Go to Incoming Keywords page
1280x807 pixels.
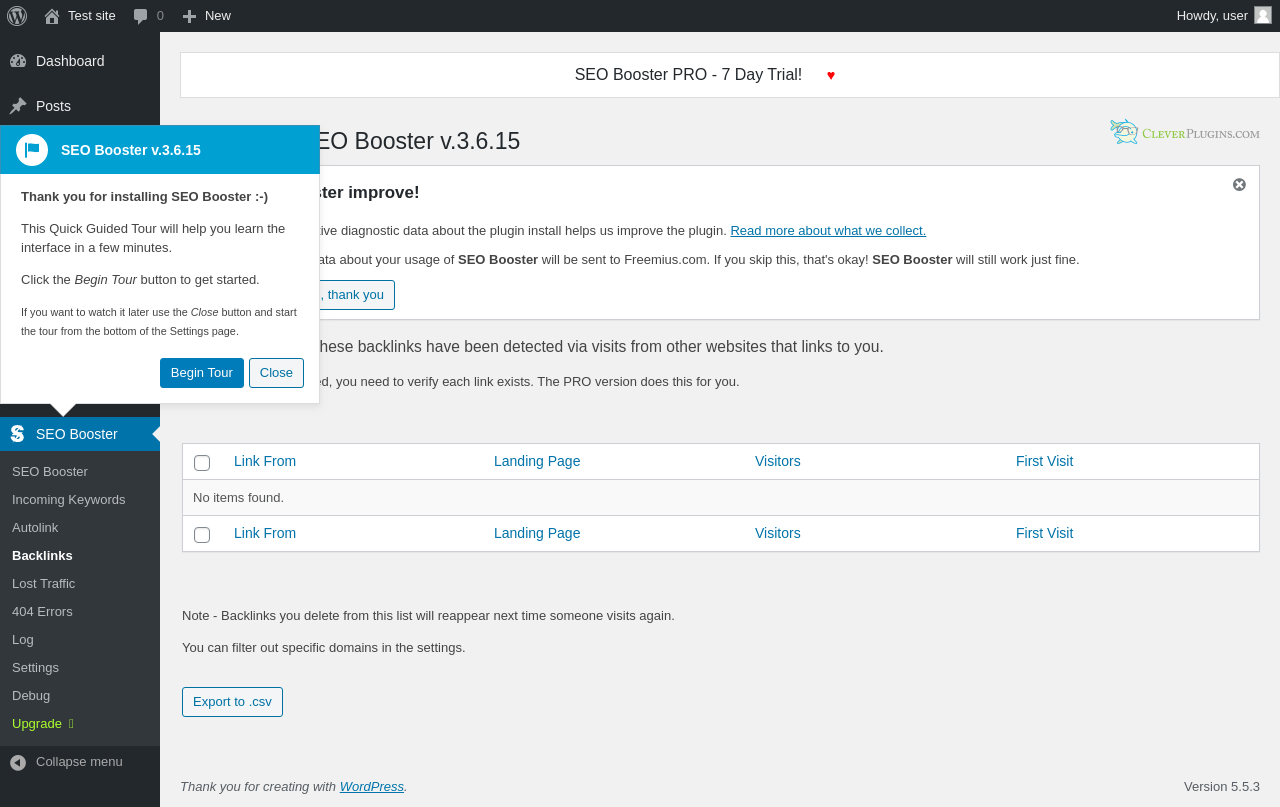click(x=69, y=500)
